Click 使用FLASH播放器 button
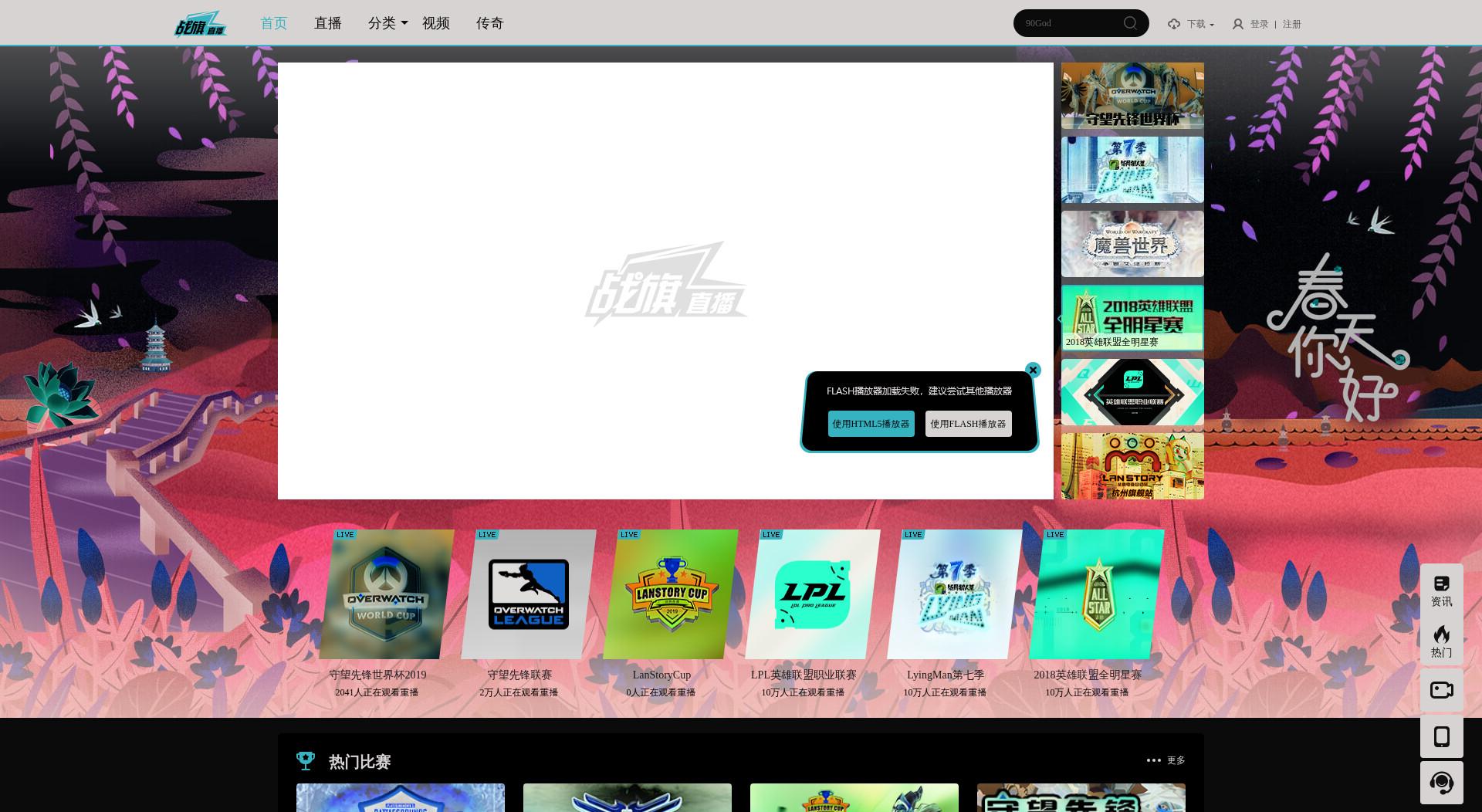 point(968,424)
